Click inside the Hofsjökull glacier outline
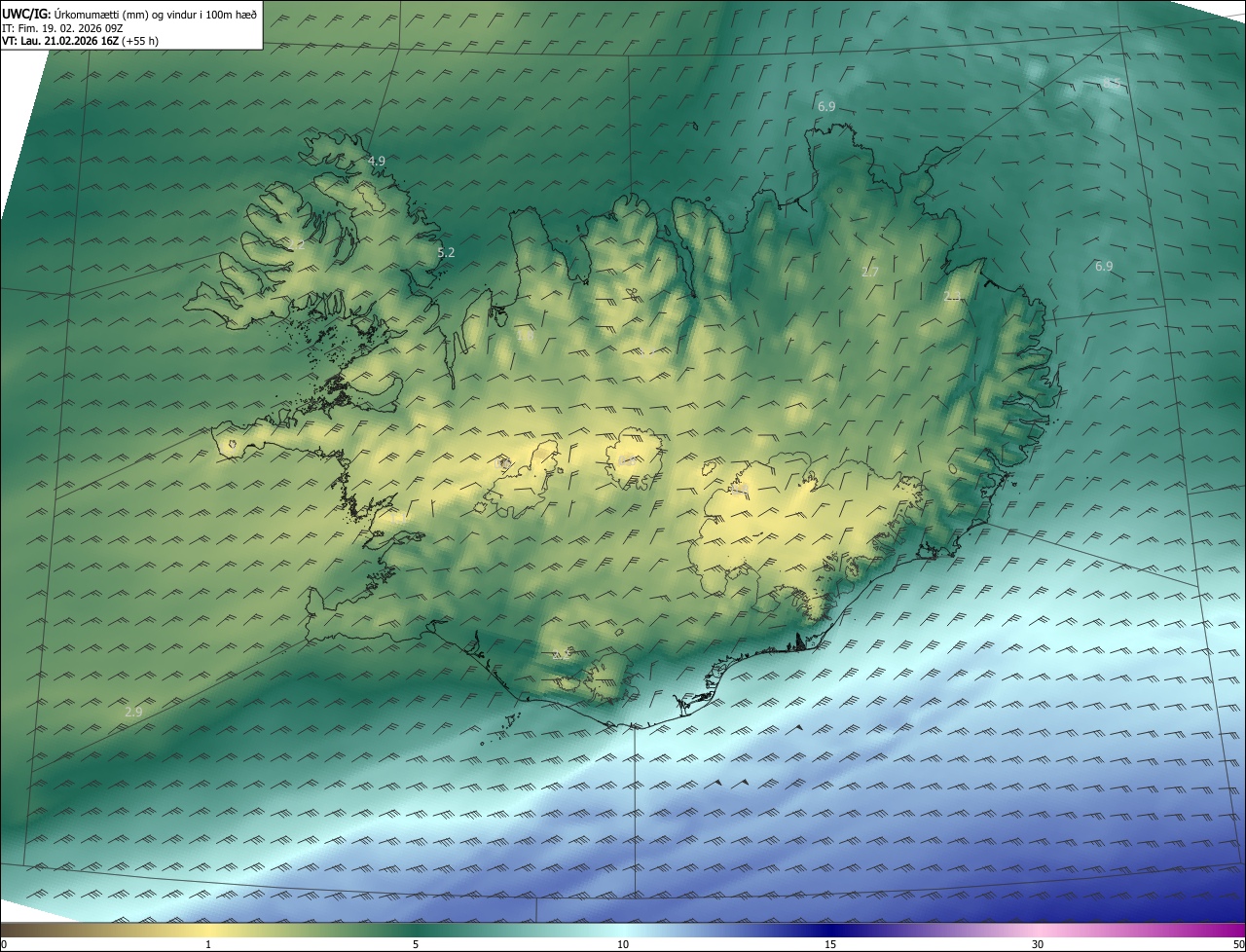This screenshot has width=1246, height=952. coord(634,459)
